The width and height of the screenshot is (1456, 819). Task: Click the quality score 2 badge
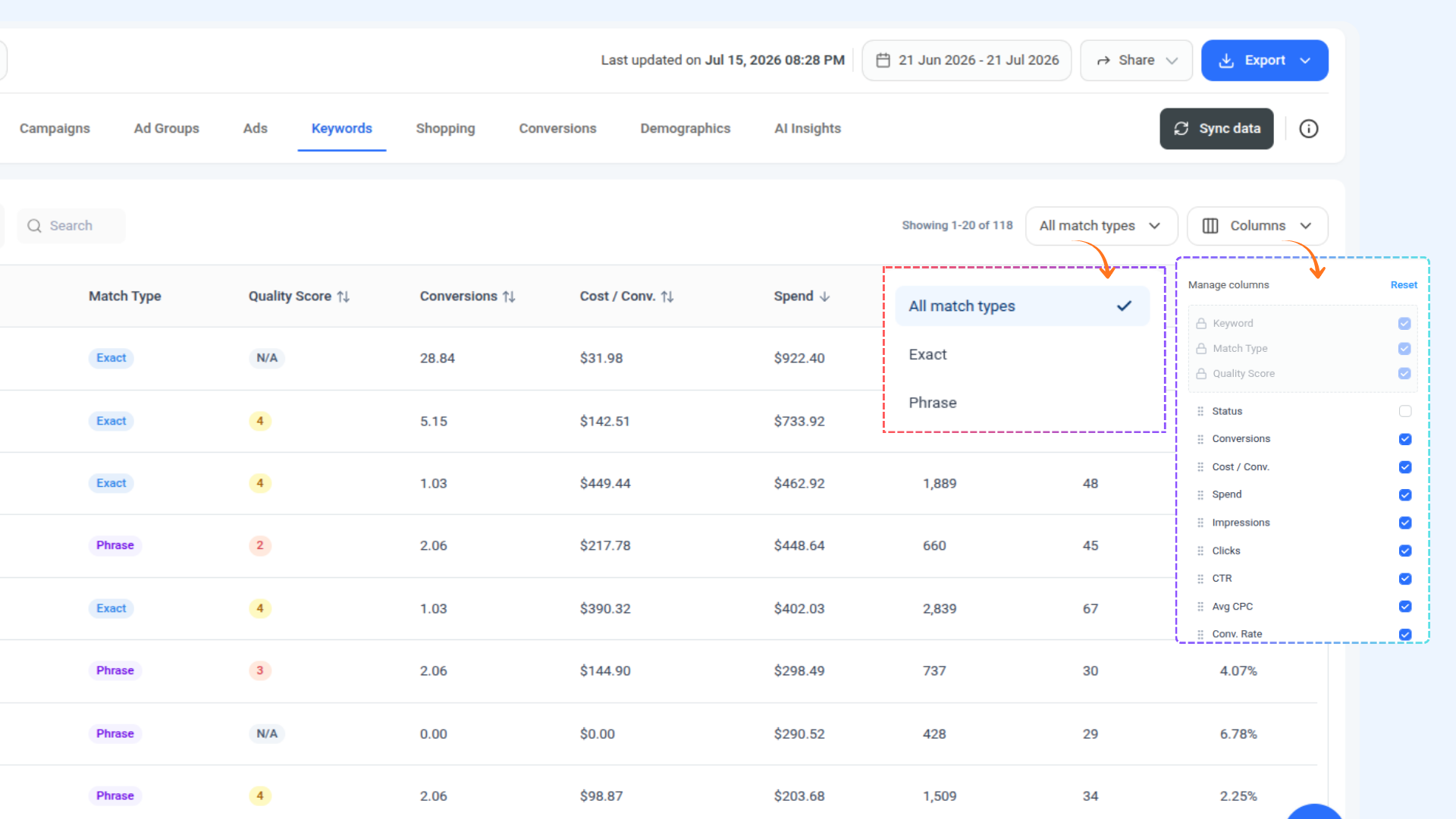[260, 545]
